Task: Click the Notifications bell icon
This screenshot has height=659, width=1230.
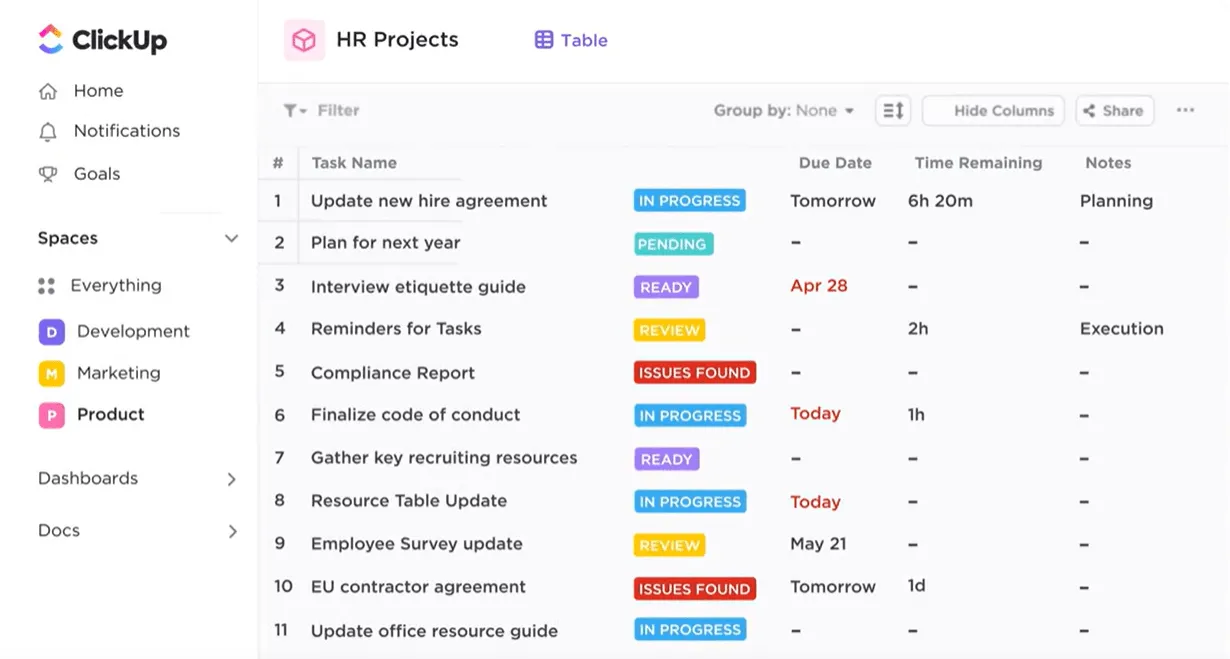Action: coord(47,131)
